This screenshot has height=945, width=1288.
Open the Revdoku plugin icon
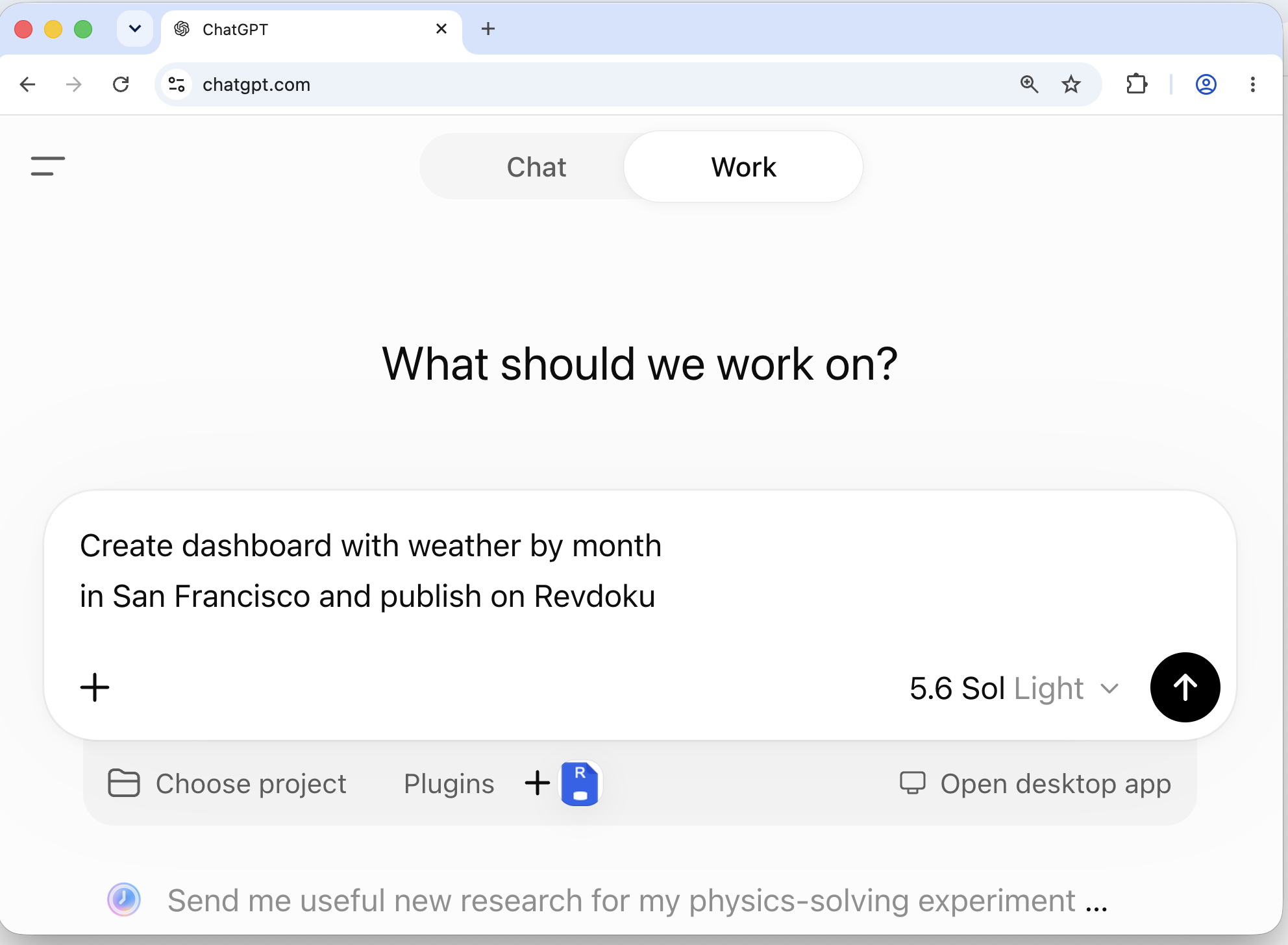(580, 783)
